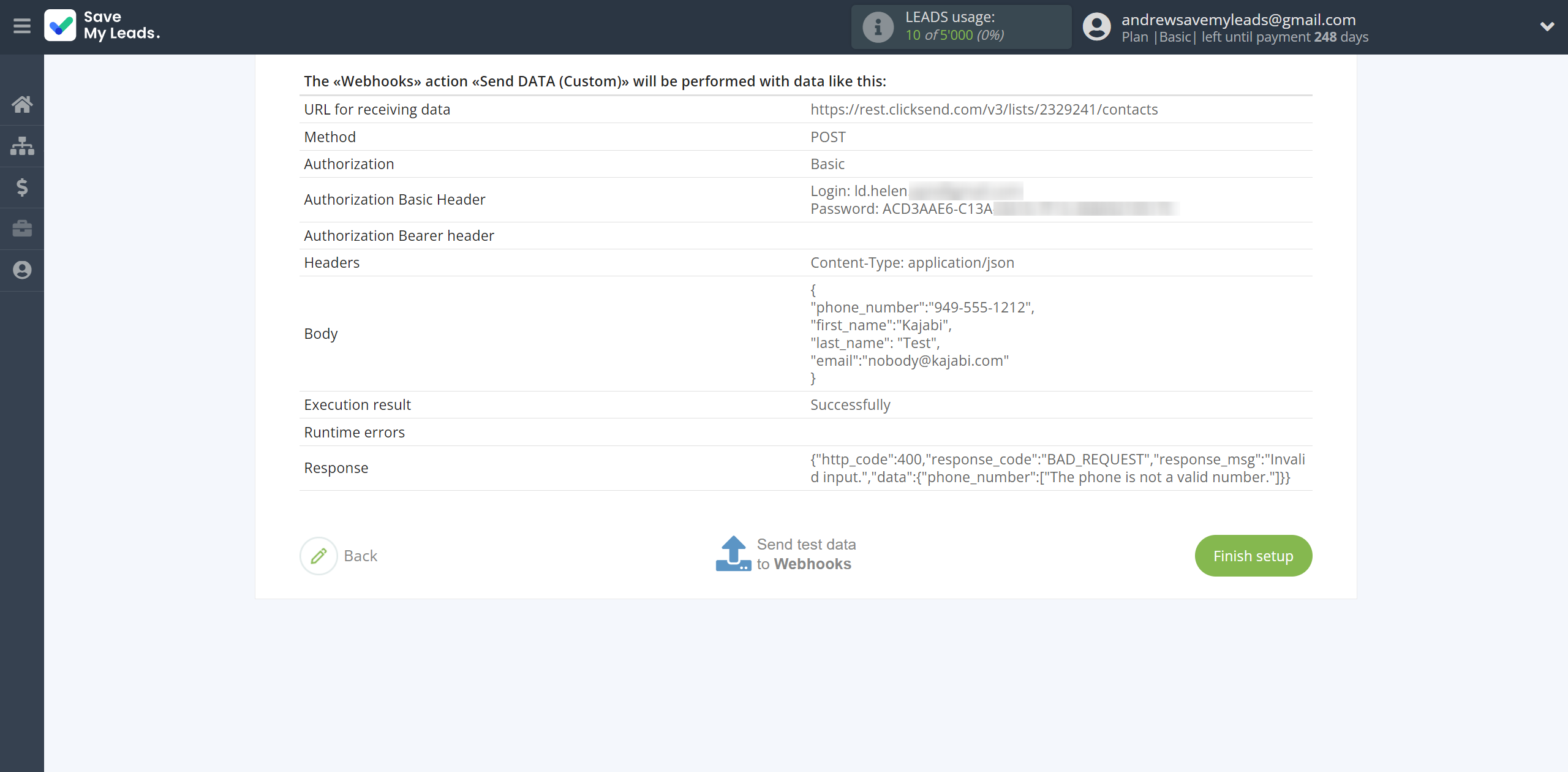Click the pencil Back icon
Viewport: 1568px width, 772px height.
pyautogui.click(x=318, y=556)
